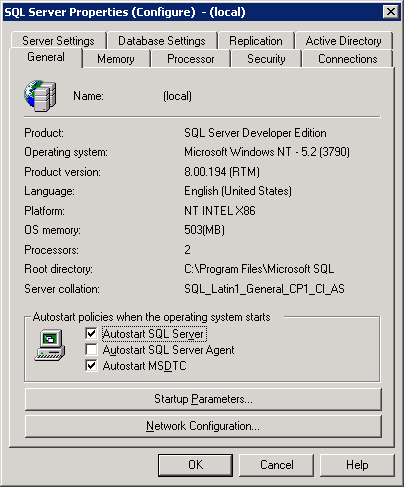Screen dimensions: 404x487
Task: Enable Autostart SQL Server Agent checkbox
Action: (x=91, y=349)
